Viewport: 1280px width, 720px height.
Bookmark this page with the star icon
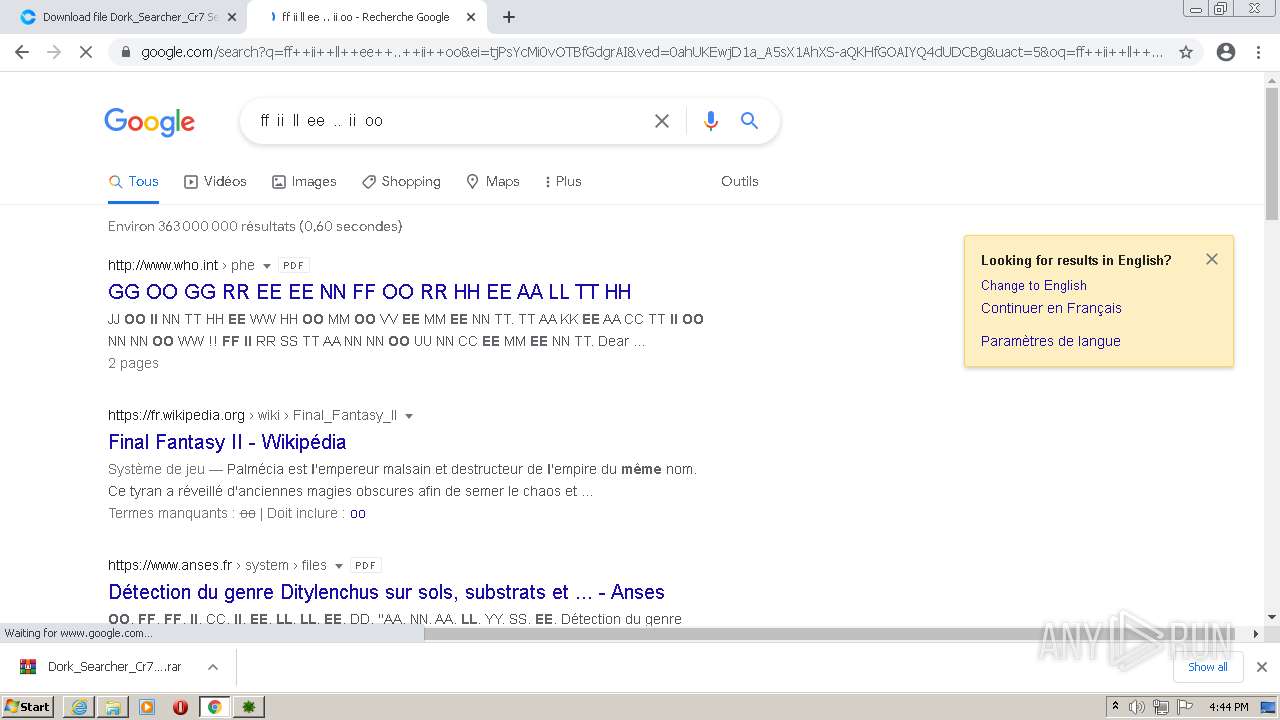(x=1186, y=52)
